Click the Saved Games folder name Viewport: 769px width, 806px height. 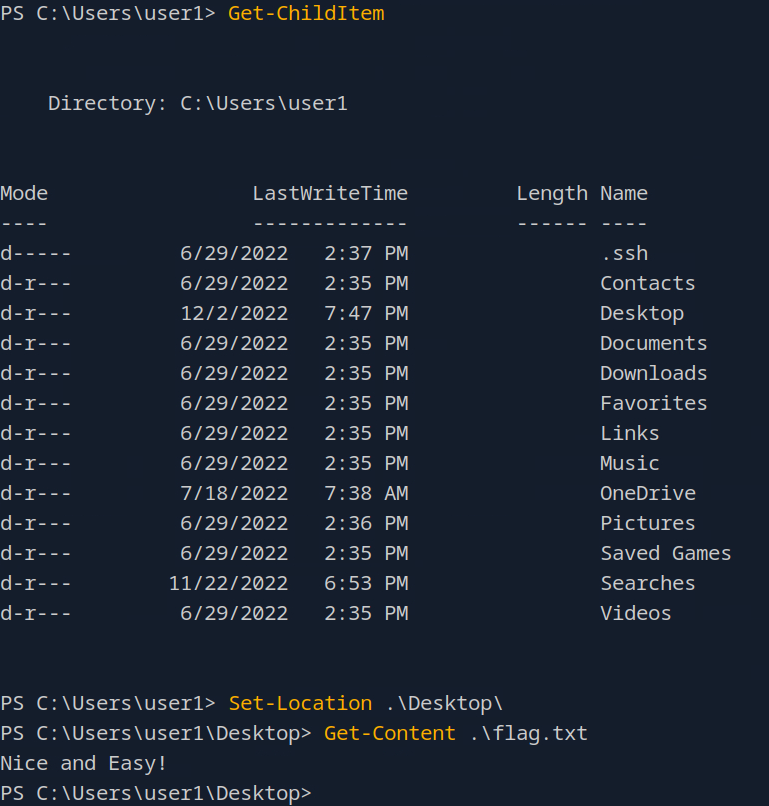pyautogui.click(x=665, y=554)
